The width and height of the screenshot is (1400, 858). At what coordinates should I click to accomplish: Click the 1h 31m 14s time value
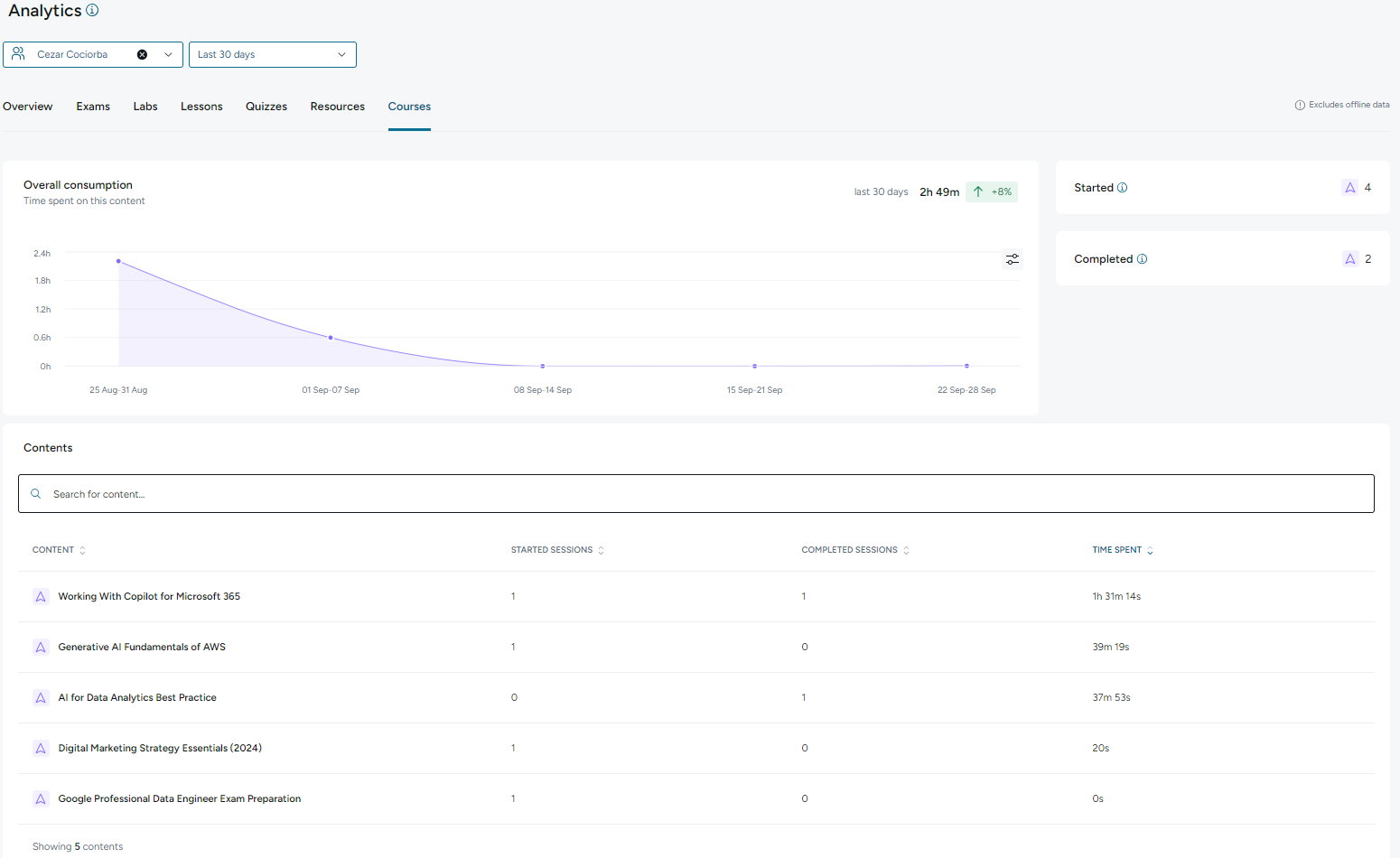[1116, 596]
